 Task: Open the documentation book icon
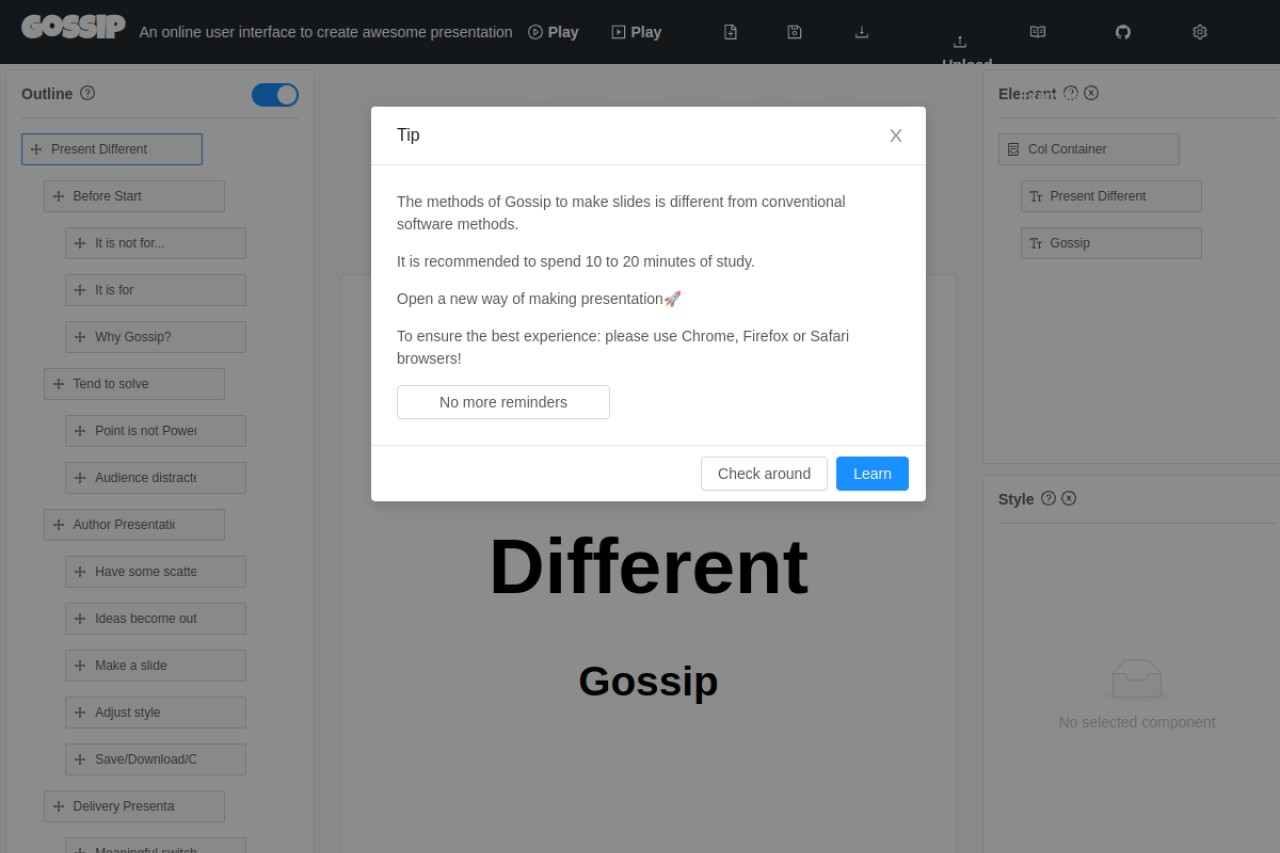1038,32
